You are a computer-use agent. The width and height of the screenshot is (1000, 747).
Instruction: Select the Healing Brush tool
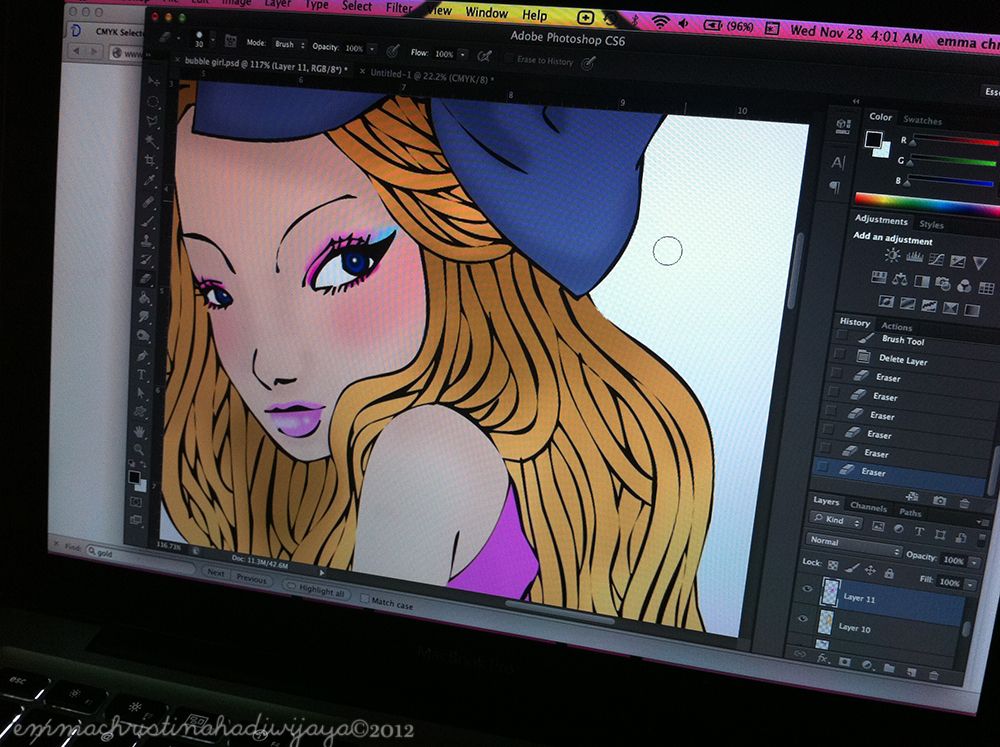(149, 202)
